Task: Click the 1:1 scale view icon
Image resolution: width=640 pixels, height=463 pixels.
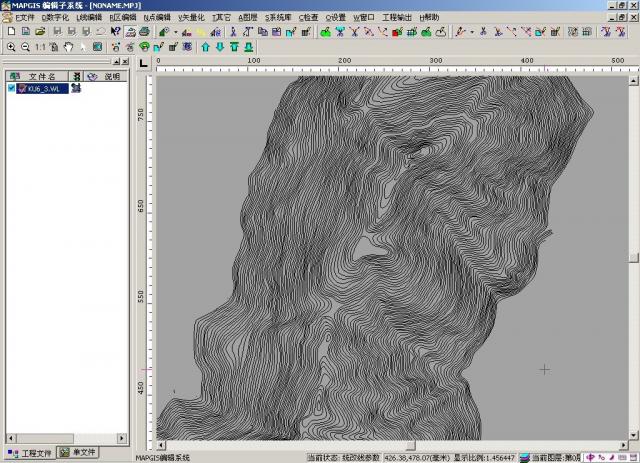Action: pyautogui.click(x=40, y=47)
